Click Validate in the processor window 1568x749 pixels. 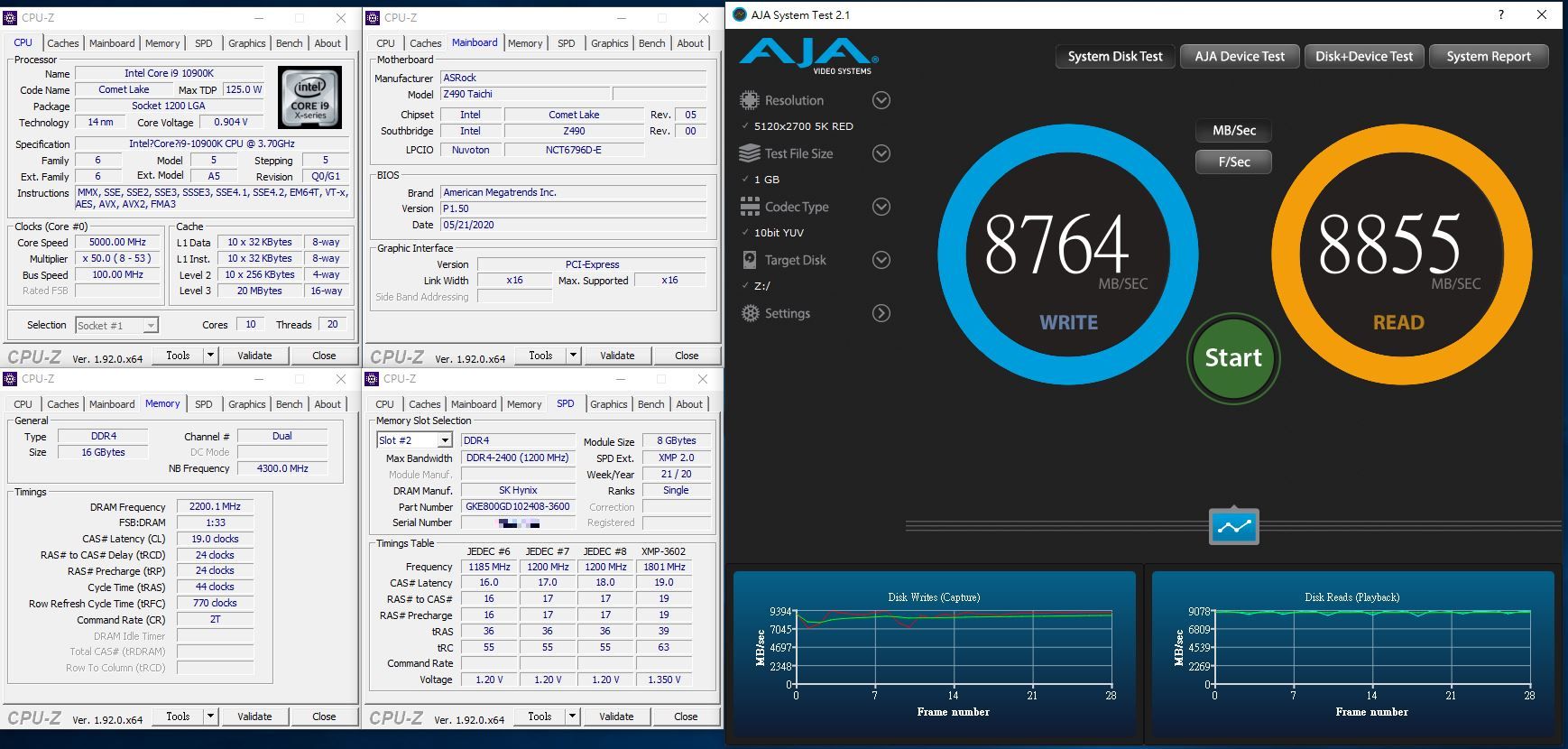click(254, 356)
